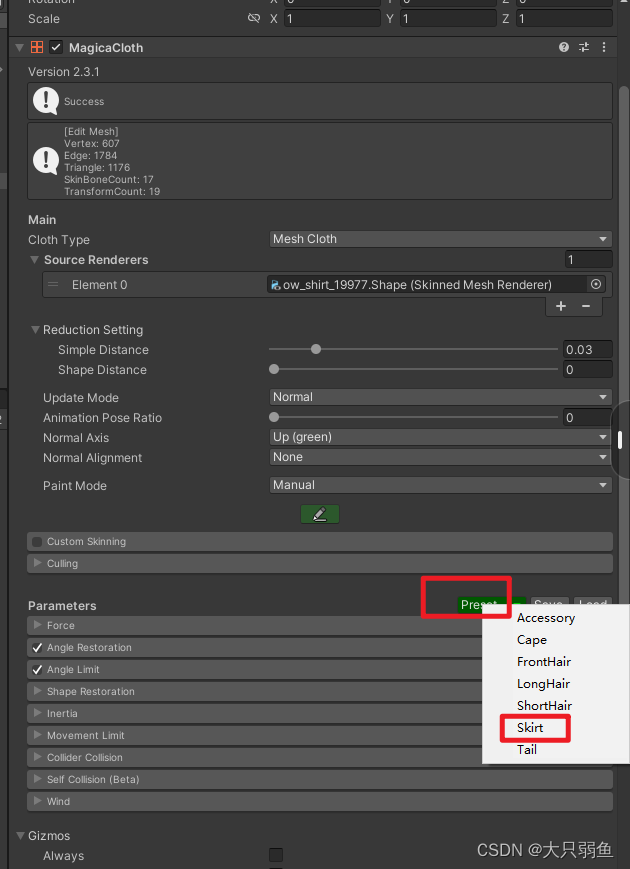Open MagicaCloth component preset settings icon
Image resolution: width=630 pixels, height=869 pixels.
point(584,47)
